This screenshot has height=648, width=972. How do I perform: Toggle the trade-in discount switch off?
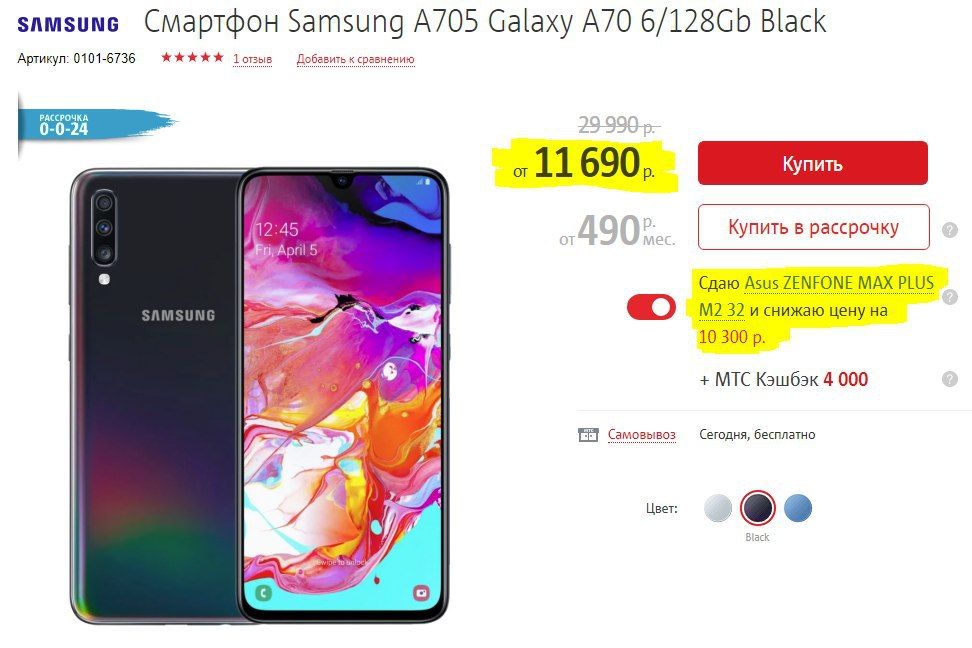pyautogui.click(x=651, y=308)
